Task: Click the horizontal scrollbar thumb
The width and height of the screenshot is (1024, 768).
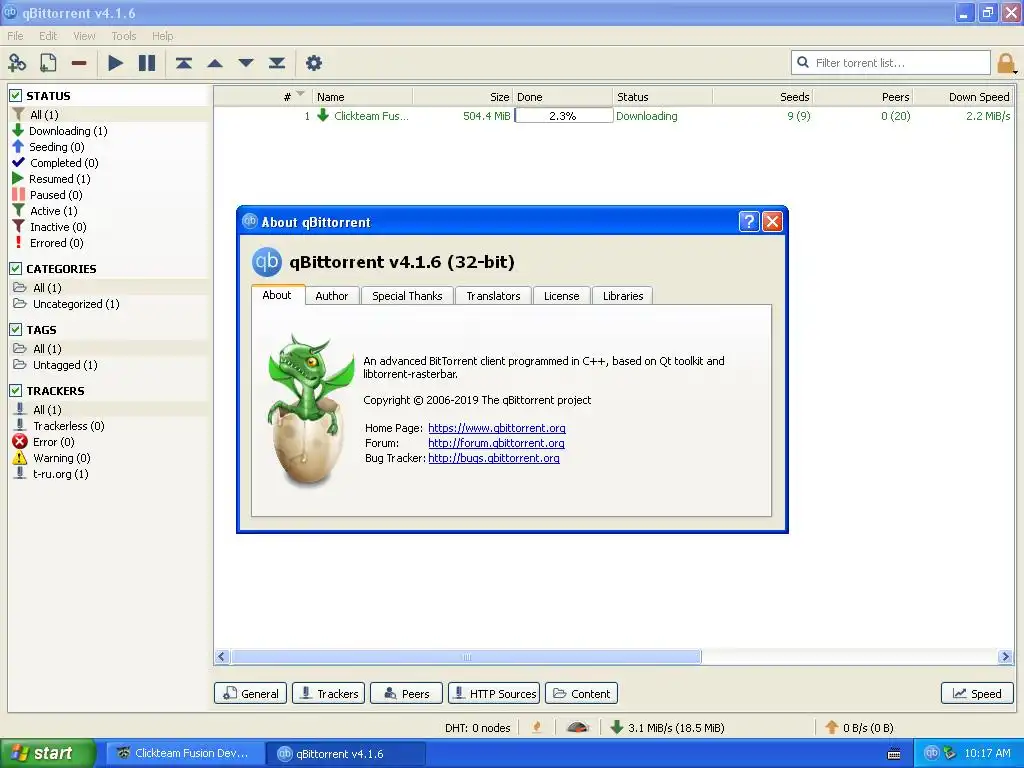Action: pos(466,657)
